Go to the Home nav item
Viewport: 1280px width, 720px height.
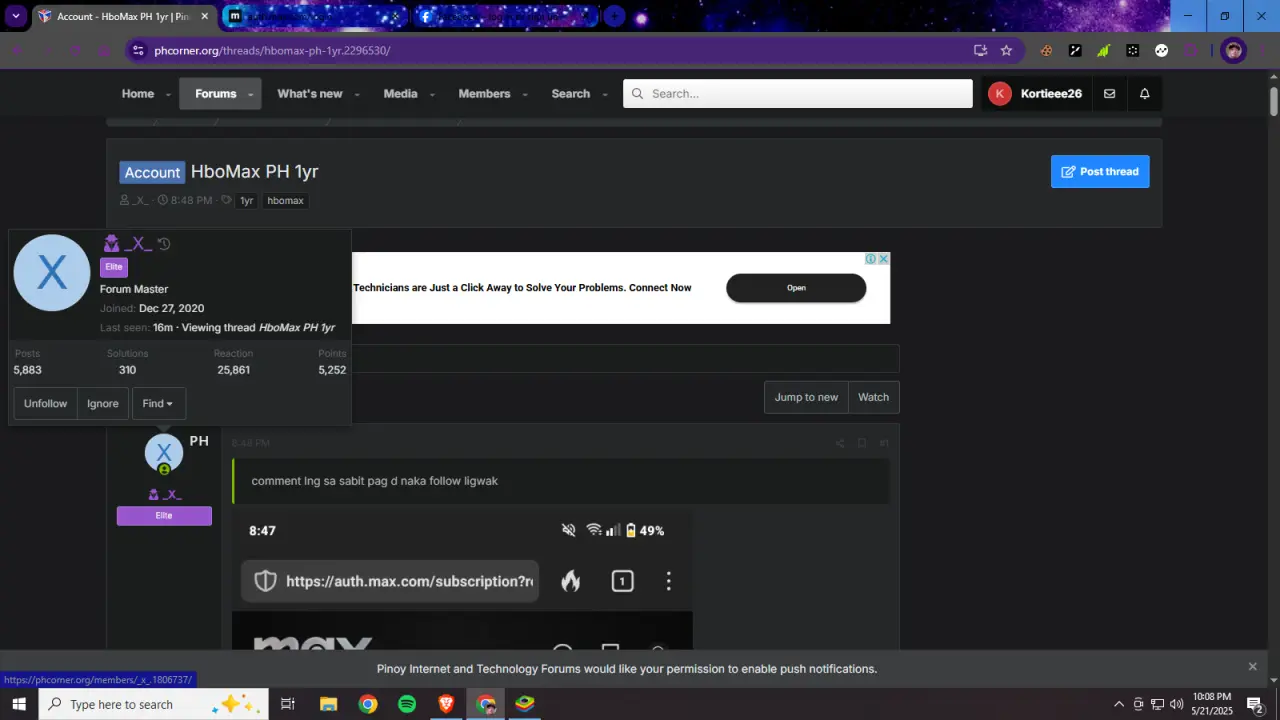(138, 93)
